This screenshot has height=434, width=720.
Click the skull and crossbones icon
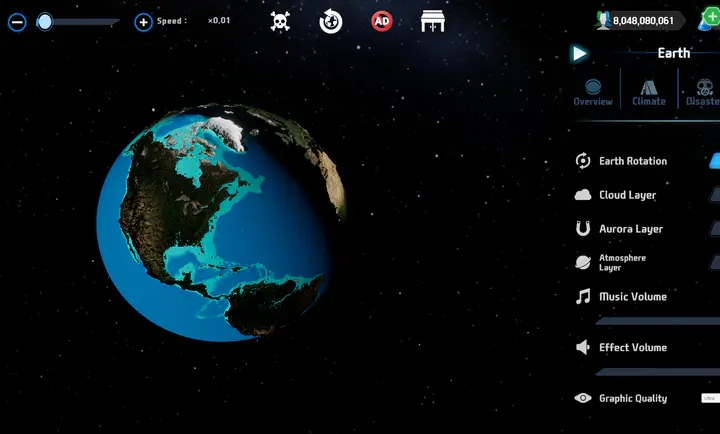pos(280,21)
